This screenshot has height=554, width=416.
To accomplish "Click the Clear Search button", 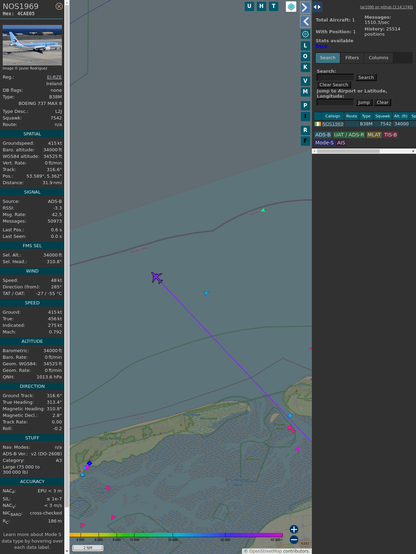I will (334, 85).
